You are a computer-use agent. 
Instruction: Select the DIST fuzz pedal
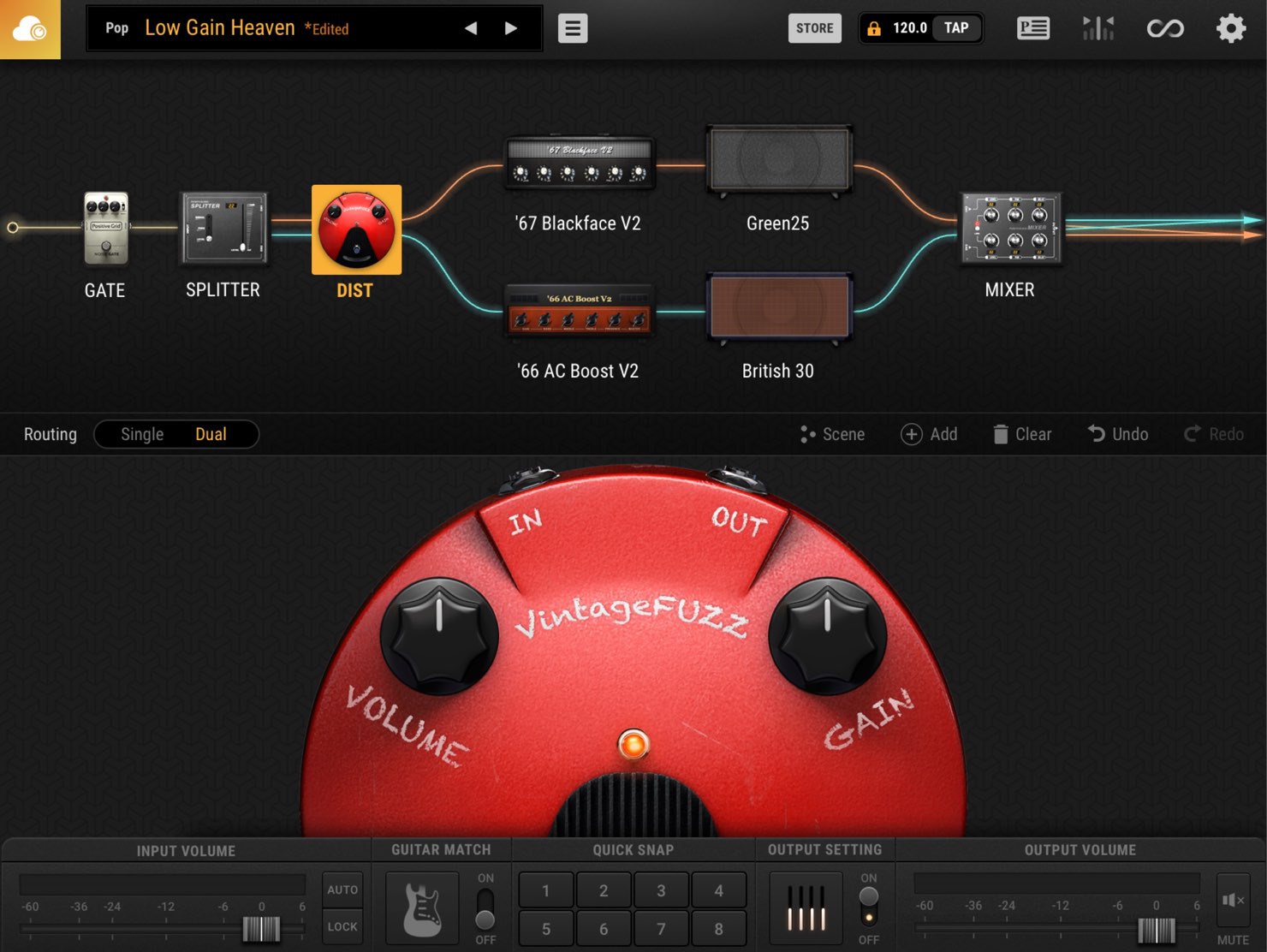coord(356,229)
